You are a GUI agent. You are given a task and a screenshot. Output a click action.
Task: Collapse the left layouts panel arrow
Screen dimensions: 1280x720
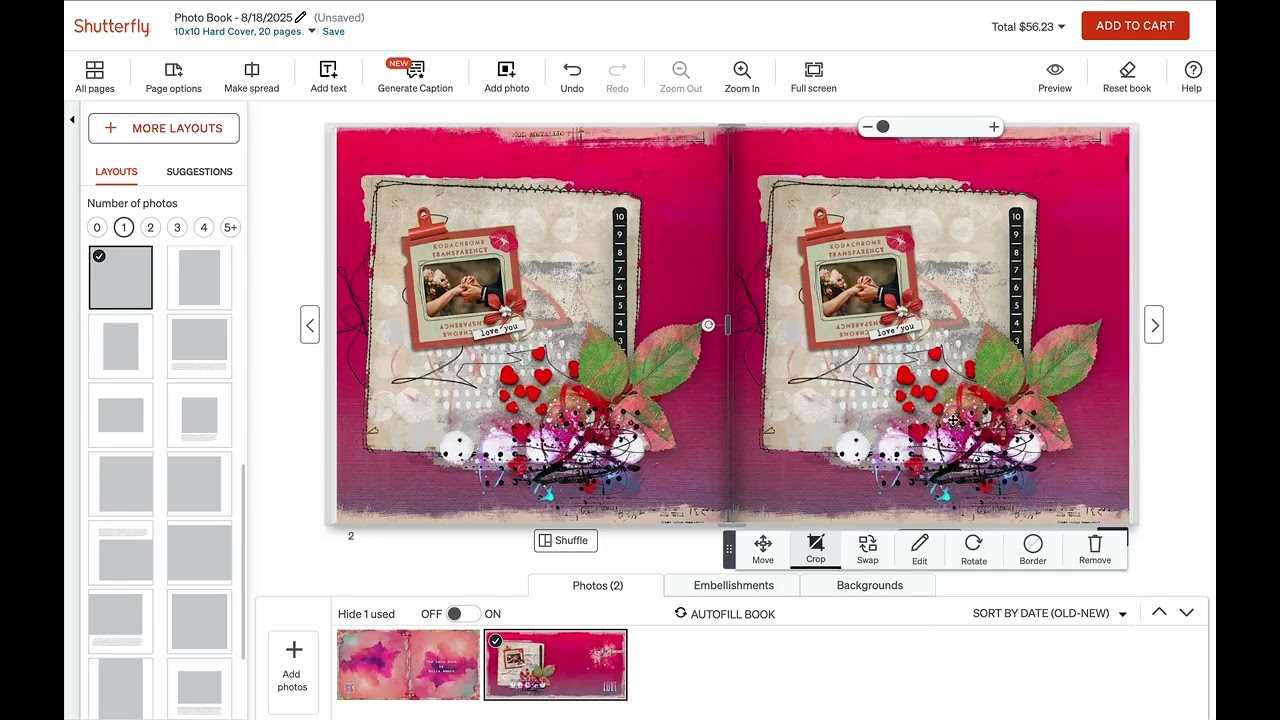click(x=72, y=120)
